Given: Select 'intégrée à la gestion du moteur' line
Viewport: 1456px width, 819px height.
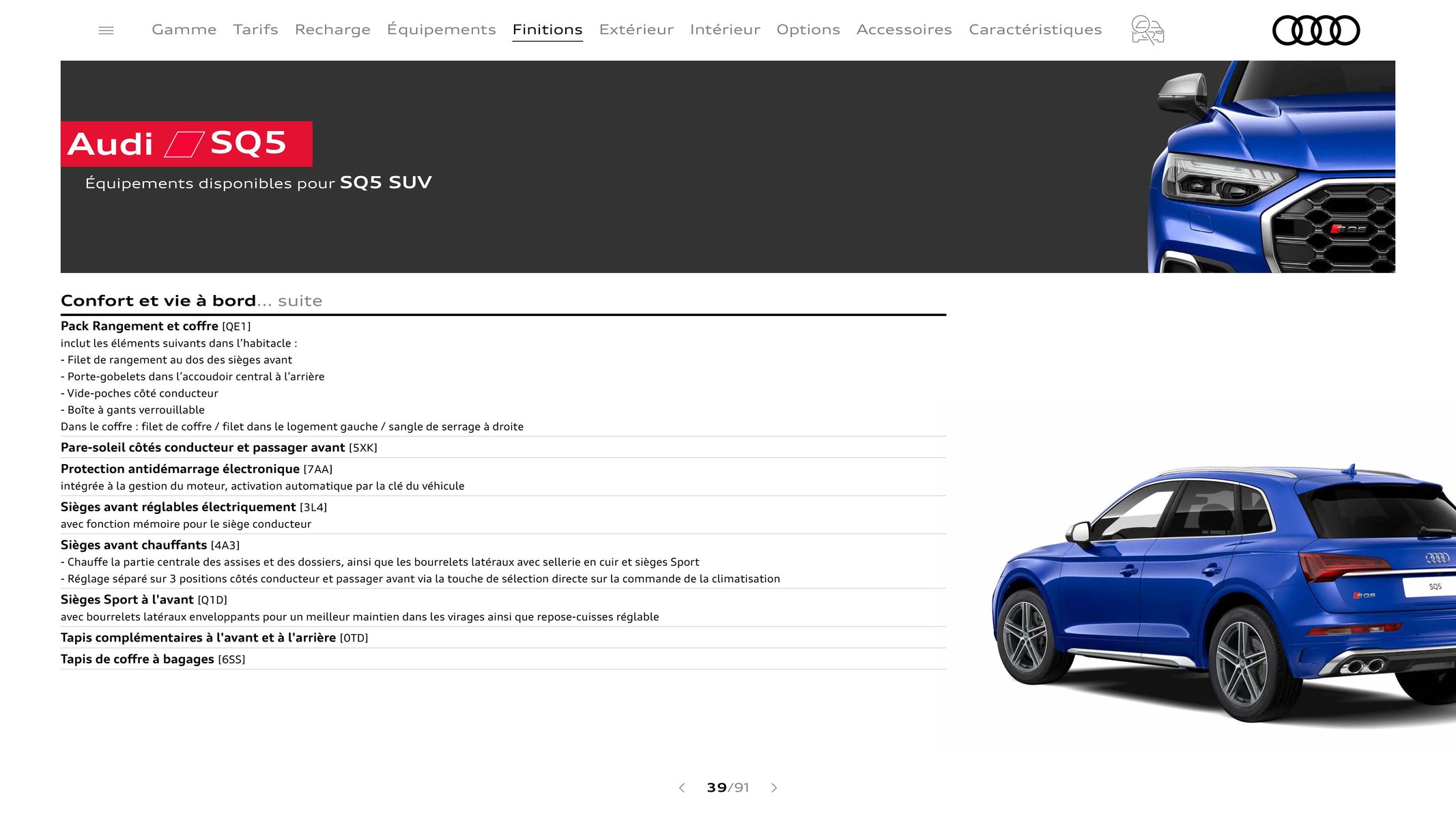Looking at the screenshot, I should pos(262,486).
